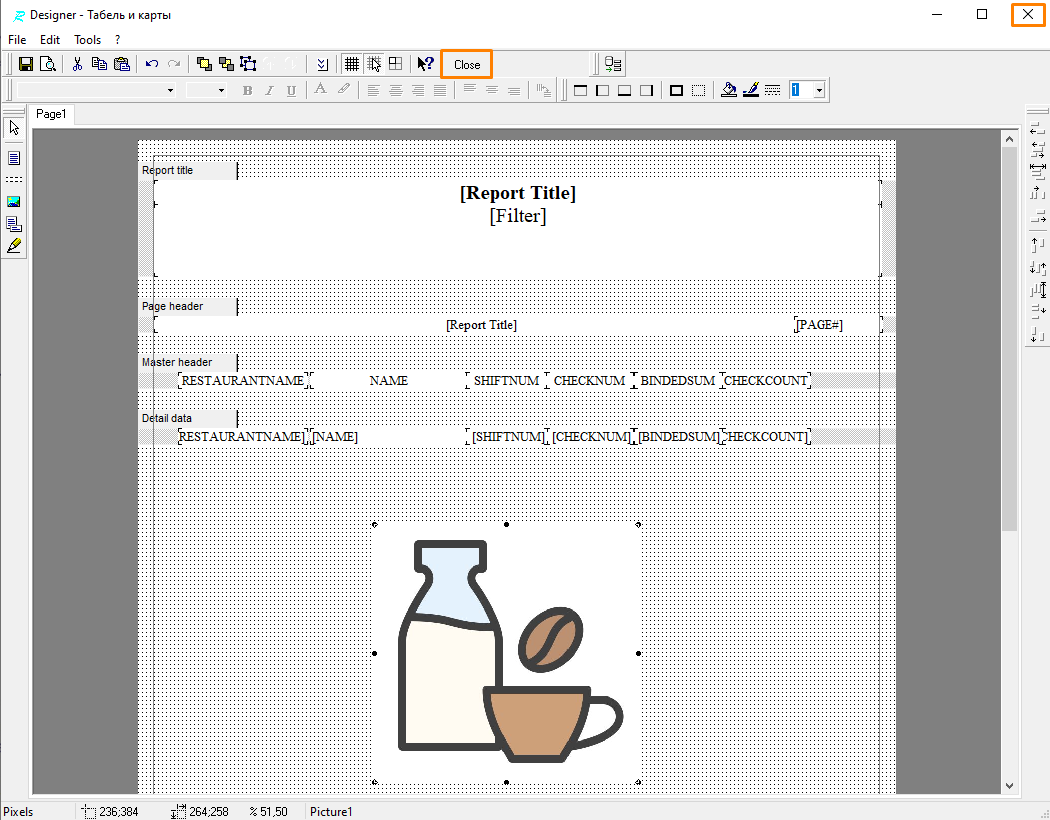Toggle all frame borders on
This screenshot has width=1050, height=820.
[676, 91]
